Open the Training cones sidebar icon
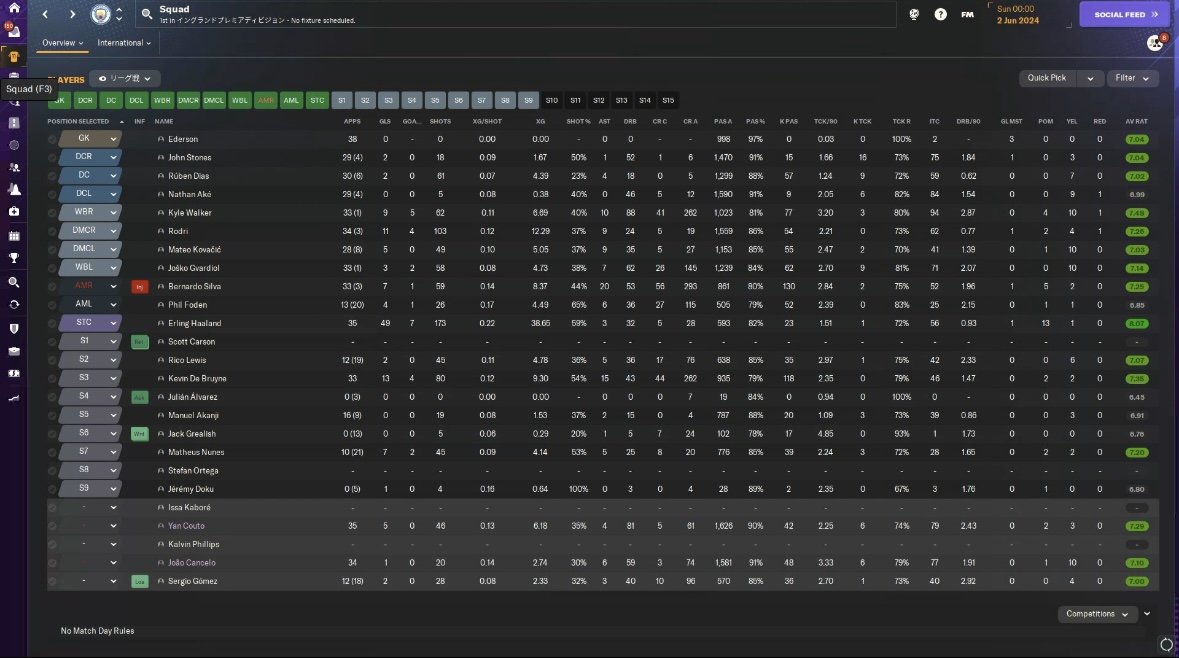 [14, 190]
